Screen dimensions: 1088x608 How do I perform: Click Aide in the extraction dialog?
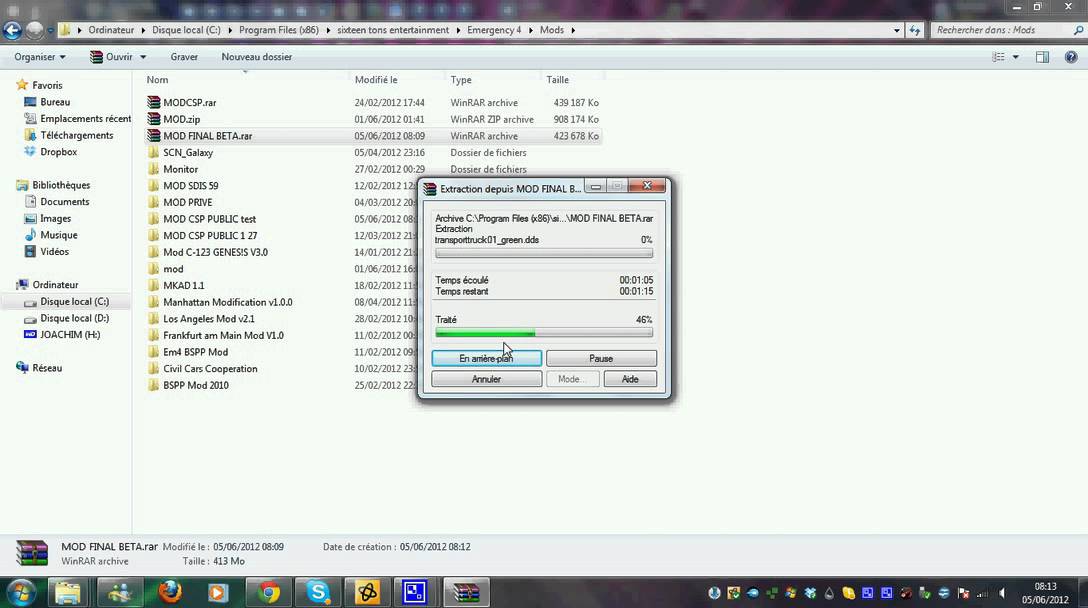tap(630, 379)
